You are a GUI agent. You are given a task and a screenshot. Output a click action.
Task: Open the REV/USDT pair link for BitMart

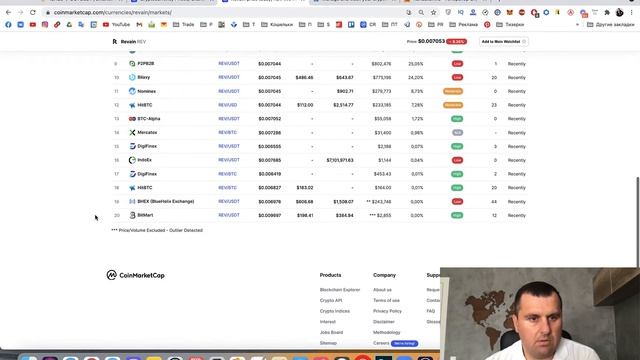[229, 215]
